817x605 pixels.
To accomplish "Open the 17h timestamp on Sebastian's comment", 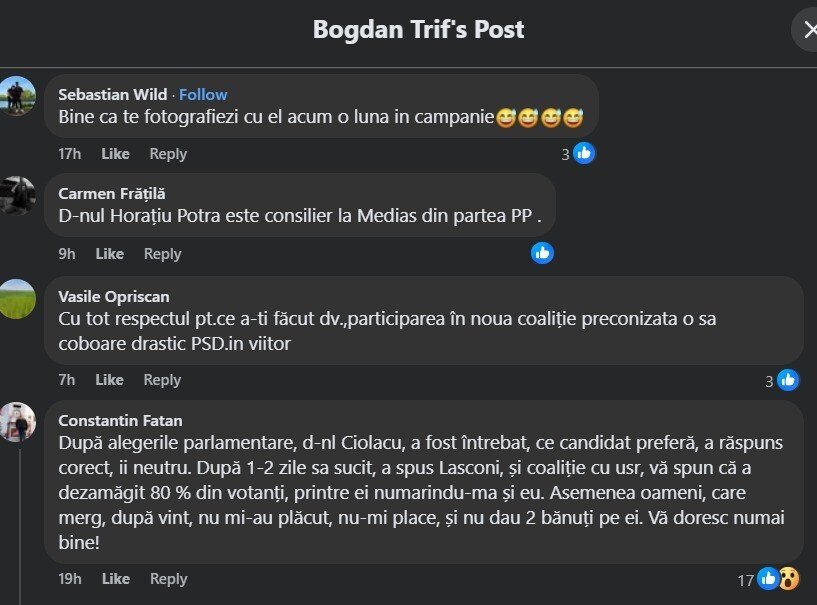I will pos(69,154).
